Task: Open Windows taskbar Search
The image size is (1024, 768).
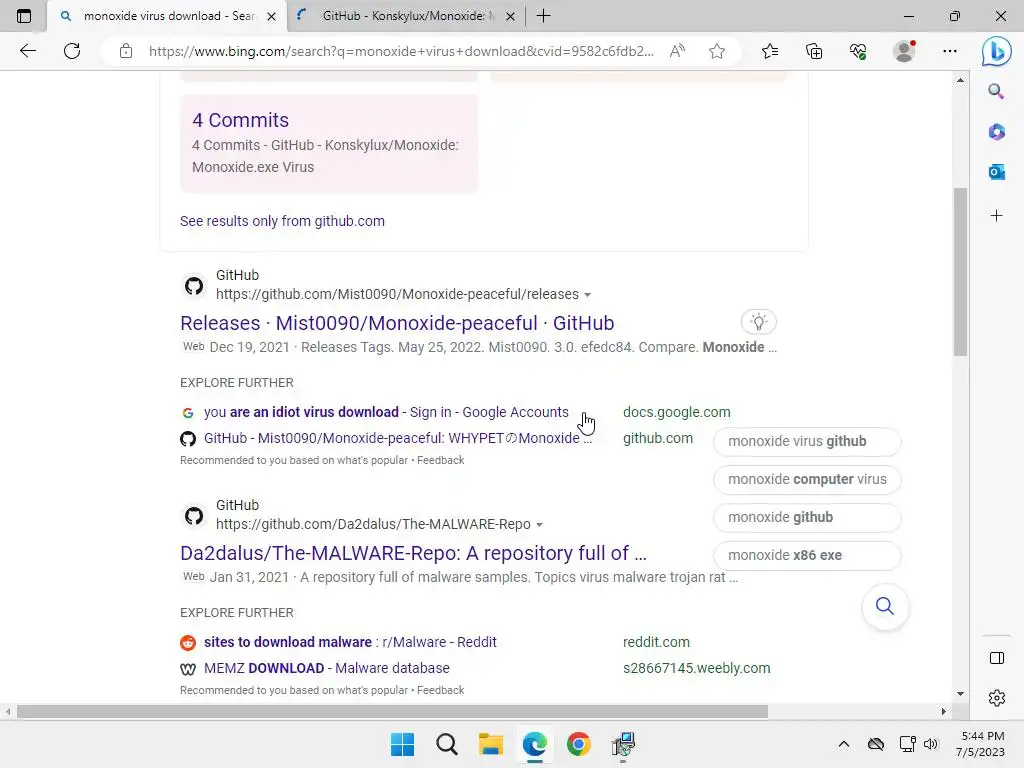Action: 447,744
